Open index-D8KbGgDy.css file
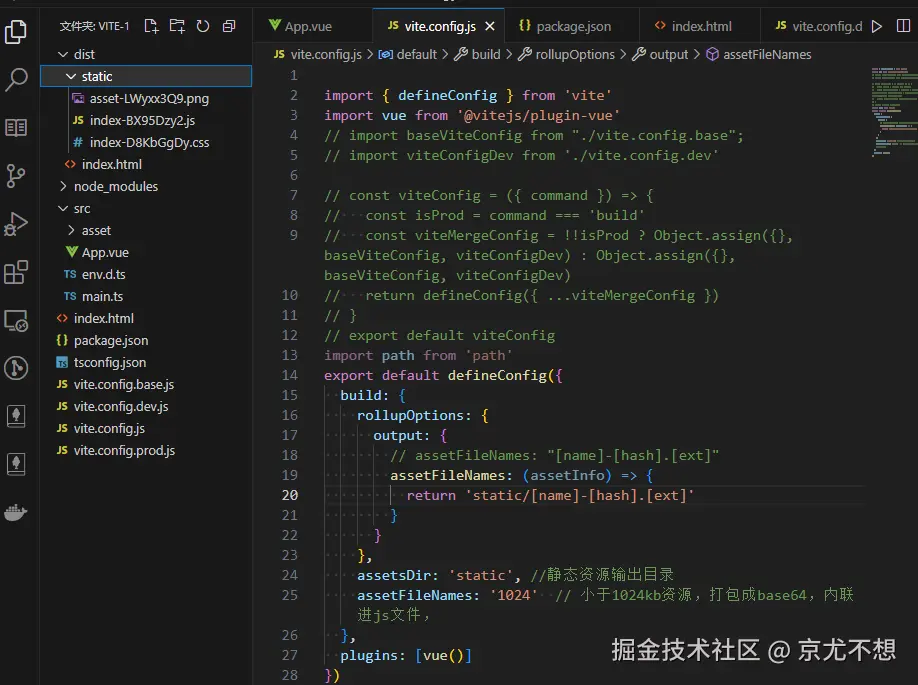 (149, 142)
